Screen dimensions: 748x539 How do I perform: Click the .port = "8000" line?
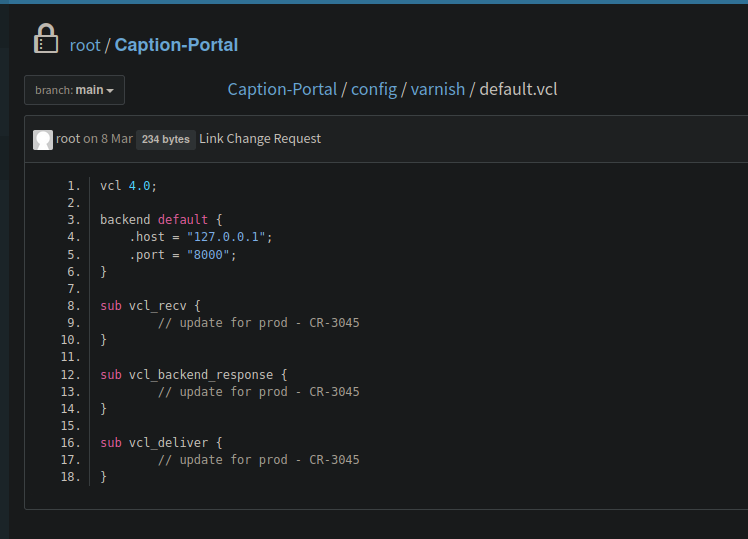click(183, 255)
